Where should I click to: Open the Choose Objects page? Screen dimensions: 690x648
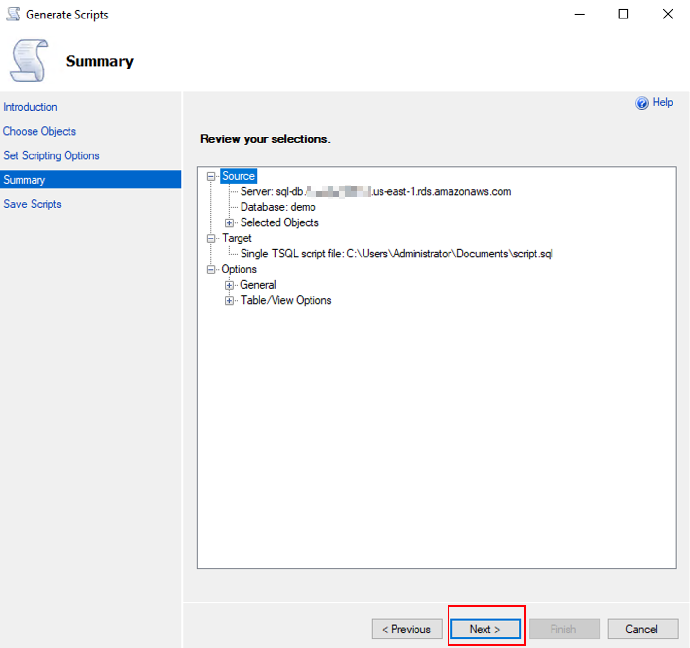(x=40, y=131)
